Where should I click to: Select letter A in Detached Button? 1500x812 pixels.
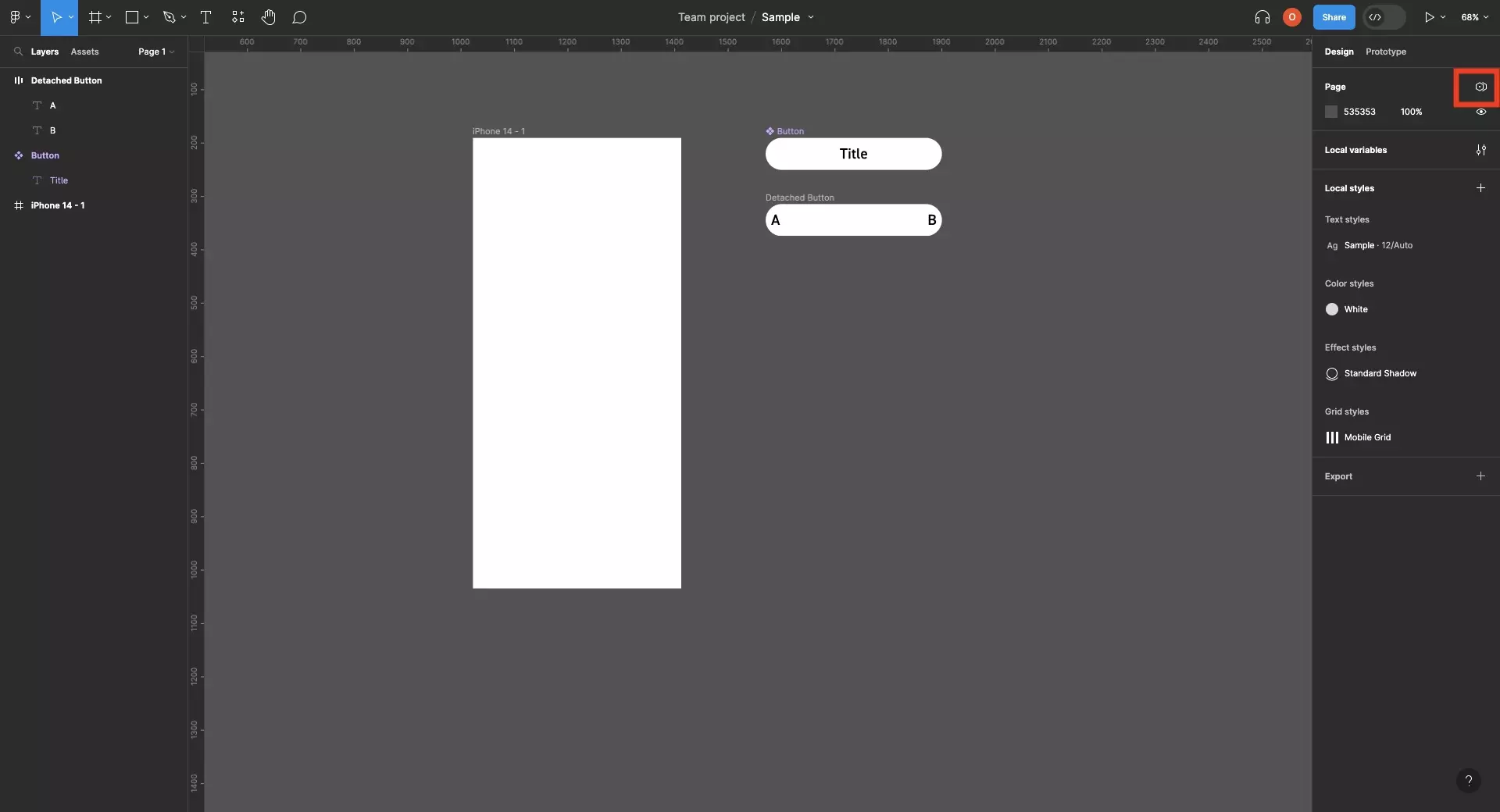point(776,220)
